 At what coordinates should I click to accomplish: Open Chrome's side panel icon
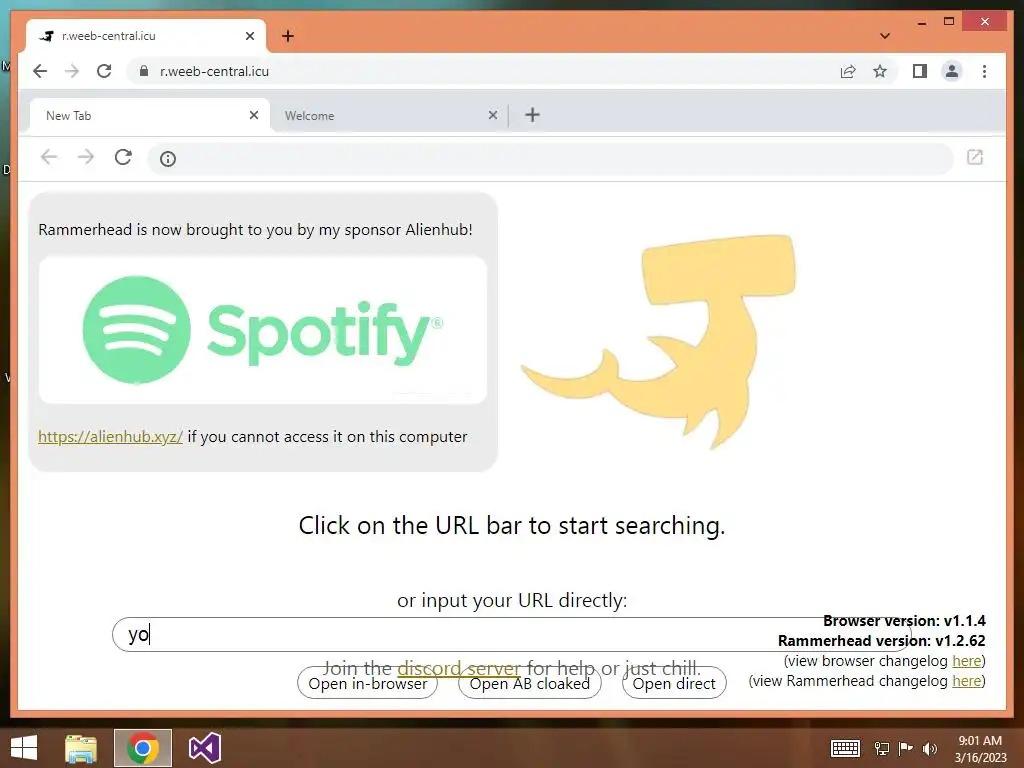click(x=920, y=71)
